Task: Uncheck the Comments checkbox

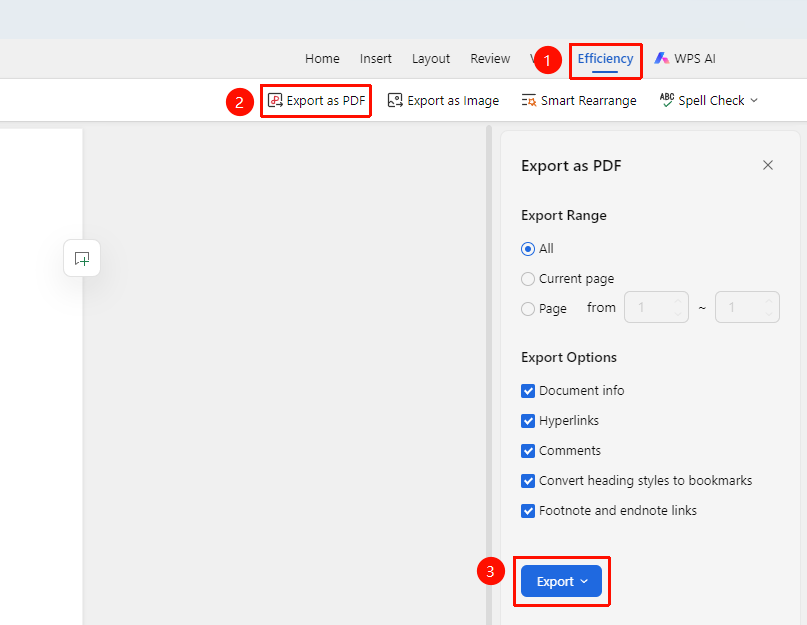Action: [x=528, y=451]
